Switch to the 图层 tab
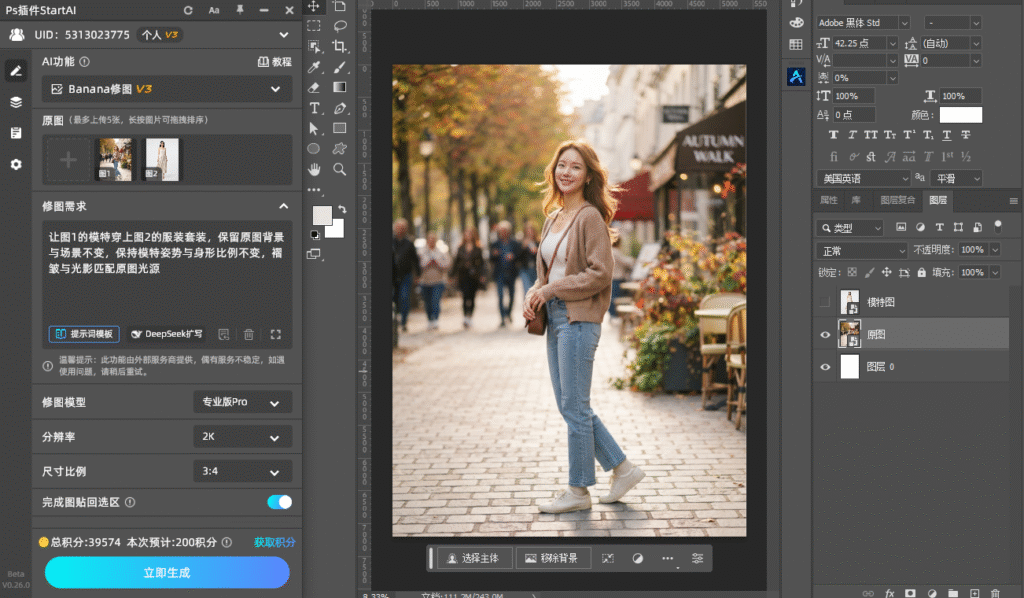Image resolution: width=1024 pixels, height=598 pixels. [x=938, y=200]
